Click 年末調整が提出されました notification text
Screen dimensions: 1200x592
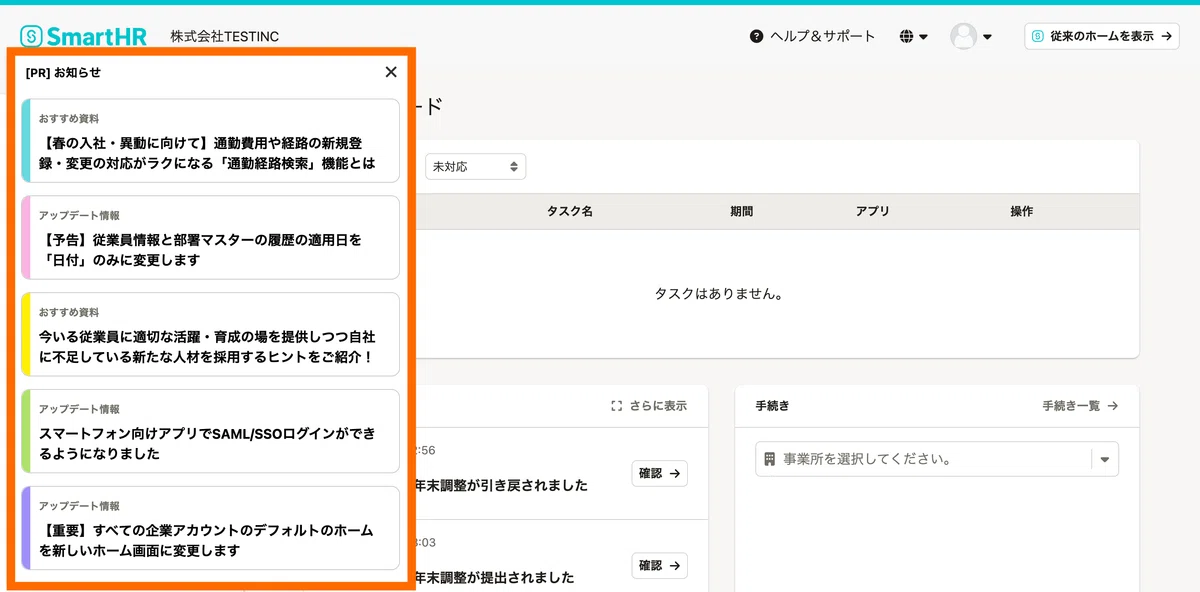[495, 577]
